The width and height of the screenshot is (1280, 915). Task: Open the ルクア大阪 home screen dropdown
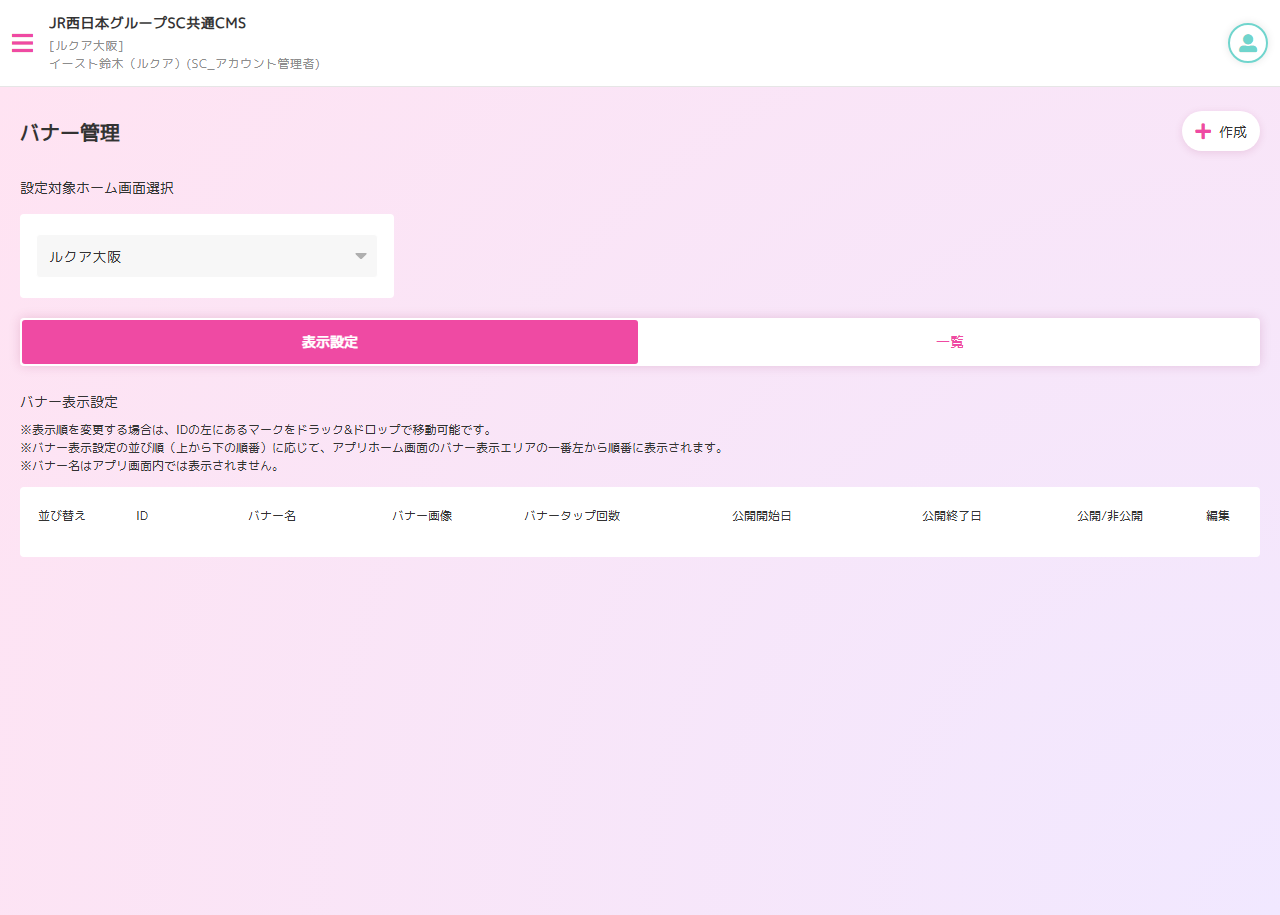point(206,256)
